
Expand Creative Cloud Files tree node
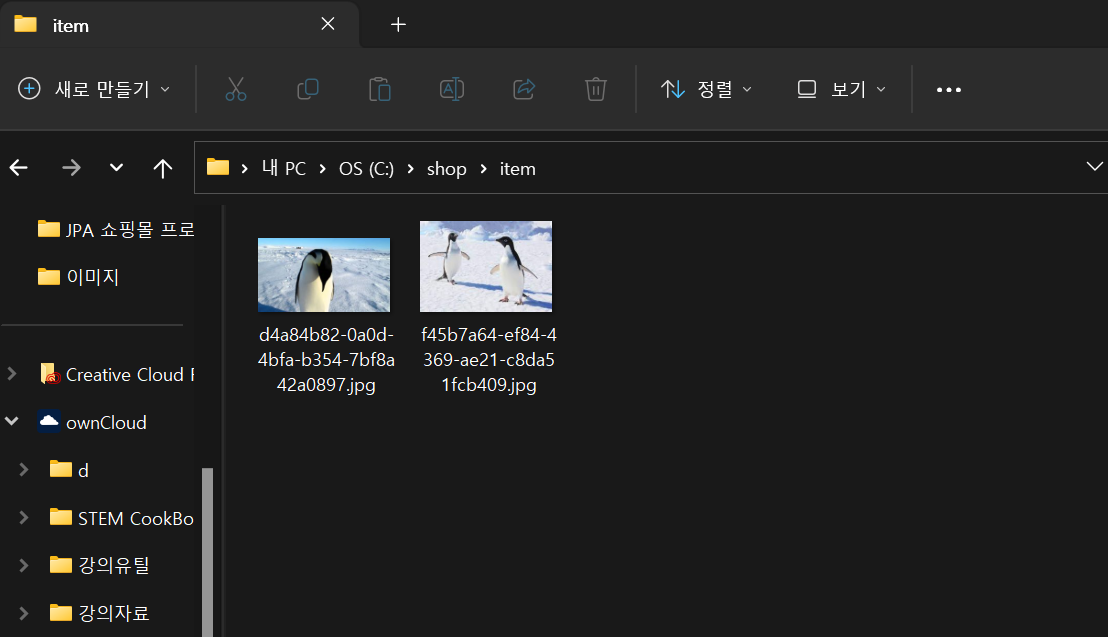click(12, 373)
